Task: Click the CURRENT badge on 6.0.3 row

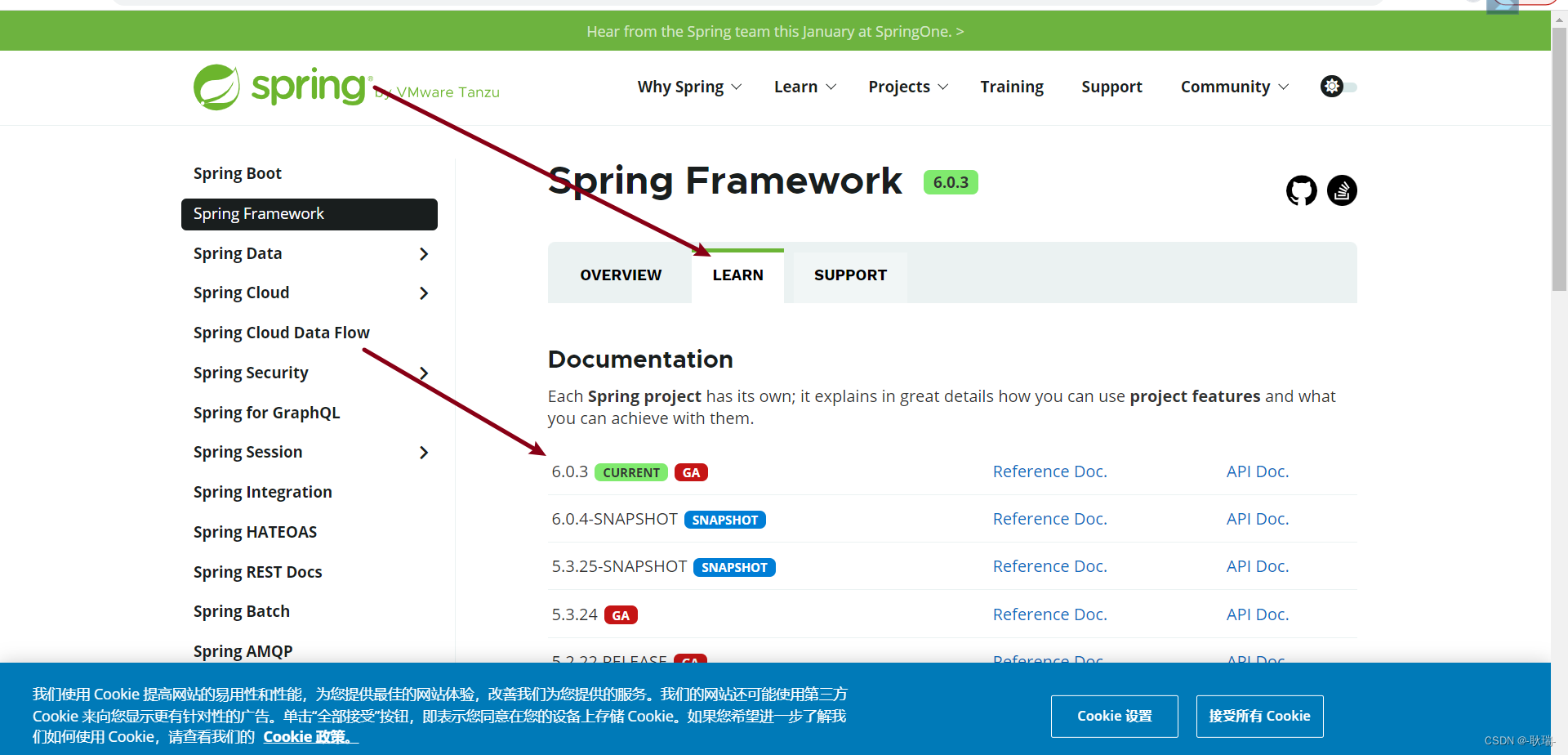Action: pos(631,472)
